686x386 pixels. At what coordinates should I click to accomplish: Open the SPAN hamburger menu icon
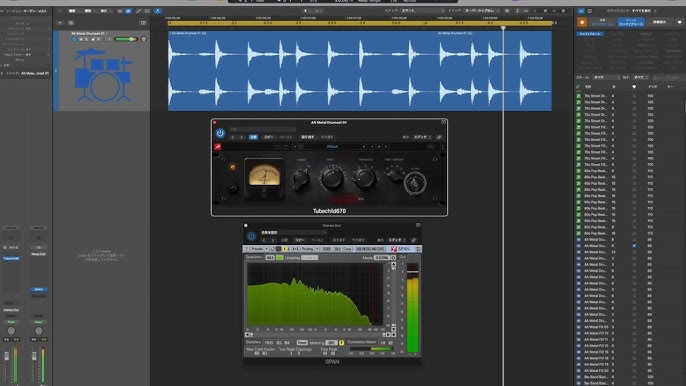click(x=418, y=249)
